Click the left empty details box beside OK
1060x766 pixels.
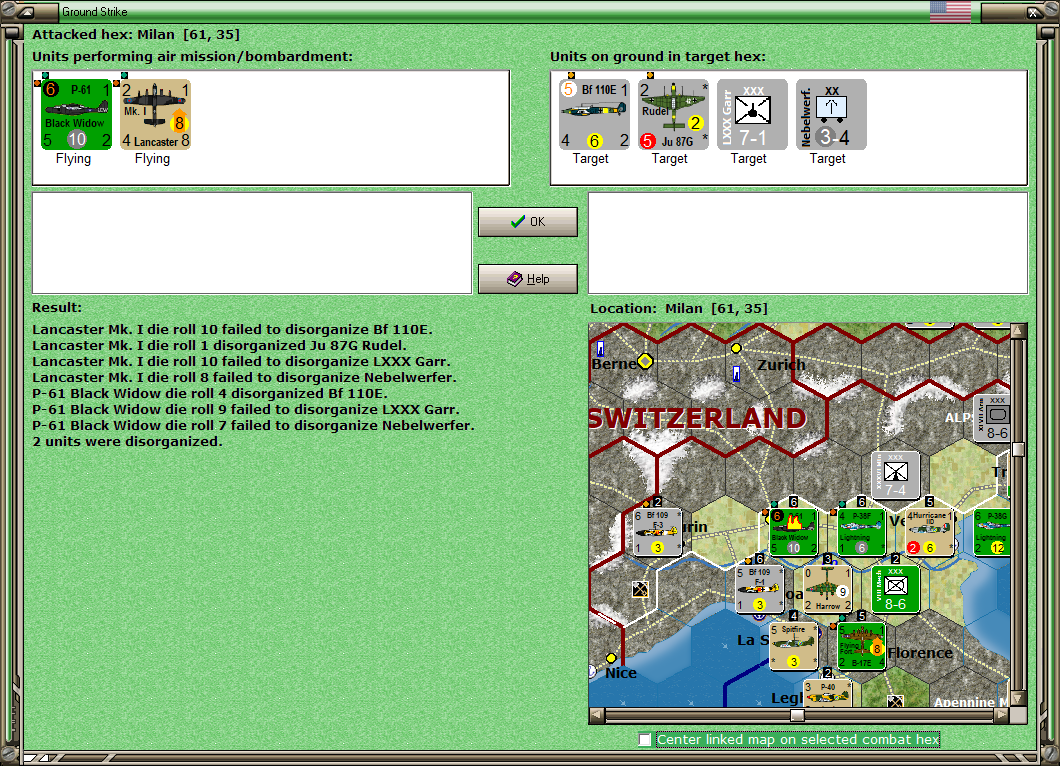252,243
